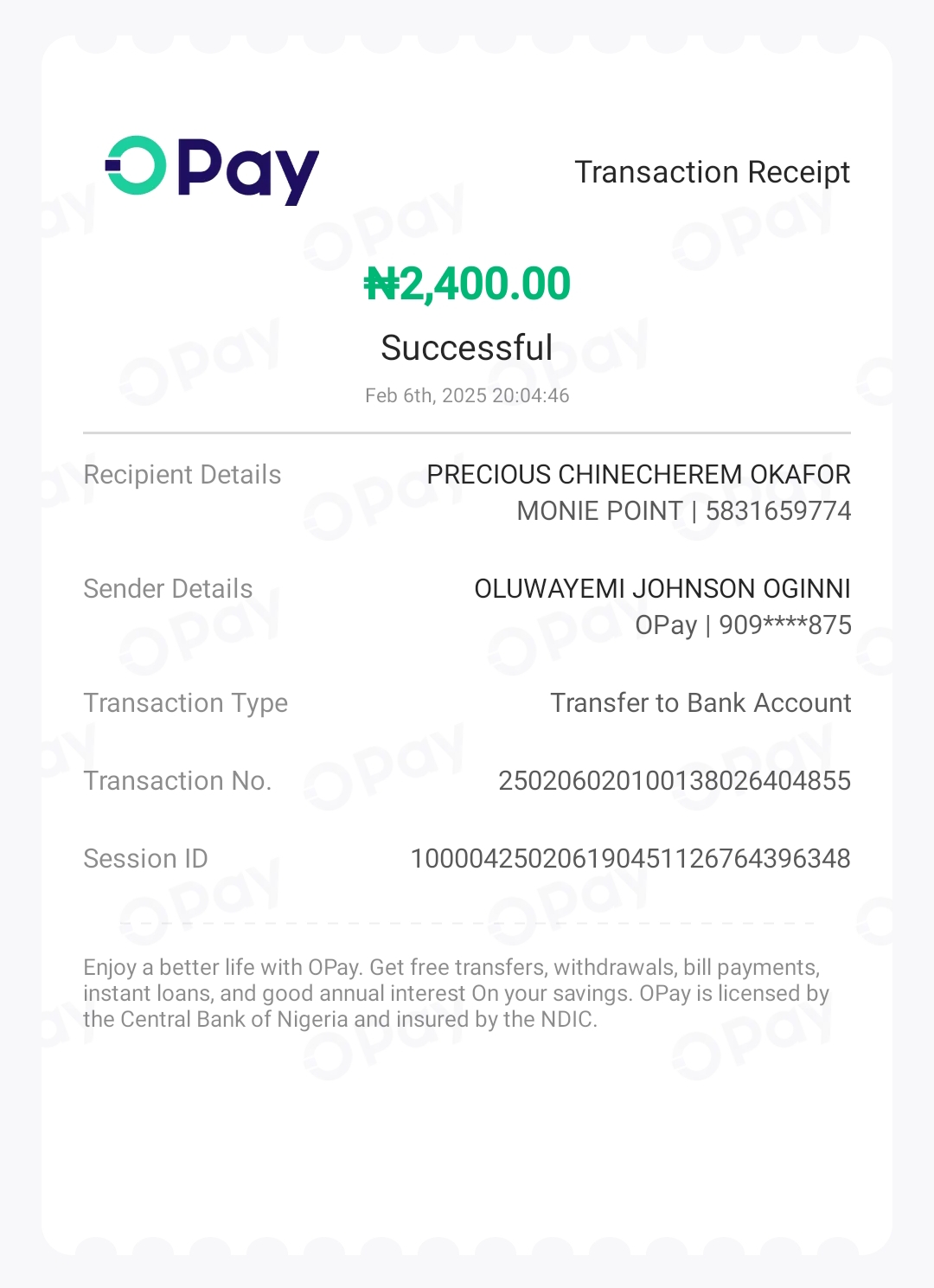The height and width of the screenshot is (1288, 934).
Task: Click the OPay logo
Action: [x=213, y=170]
